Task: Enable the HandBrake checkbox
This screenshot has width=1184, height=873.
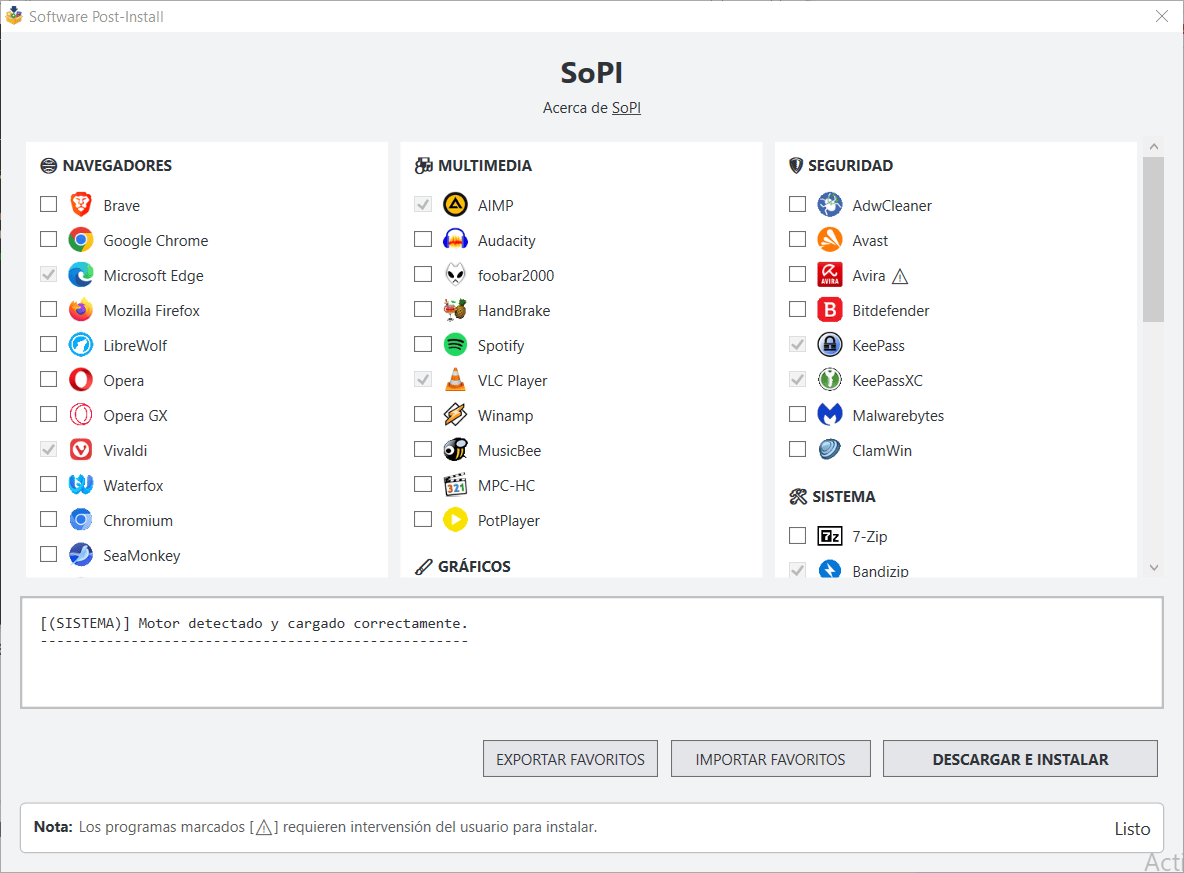Action: coord(423,309)
